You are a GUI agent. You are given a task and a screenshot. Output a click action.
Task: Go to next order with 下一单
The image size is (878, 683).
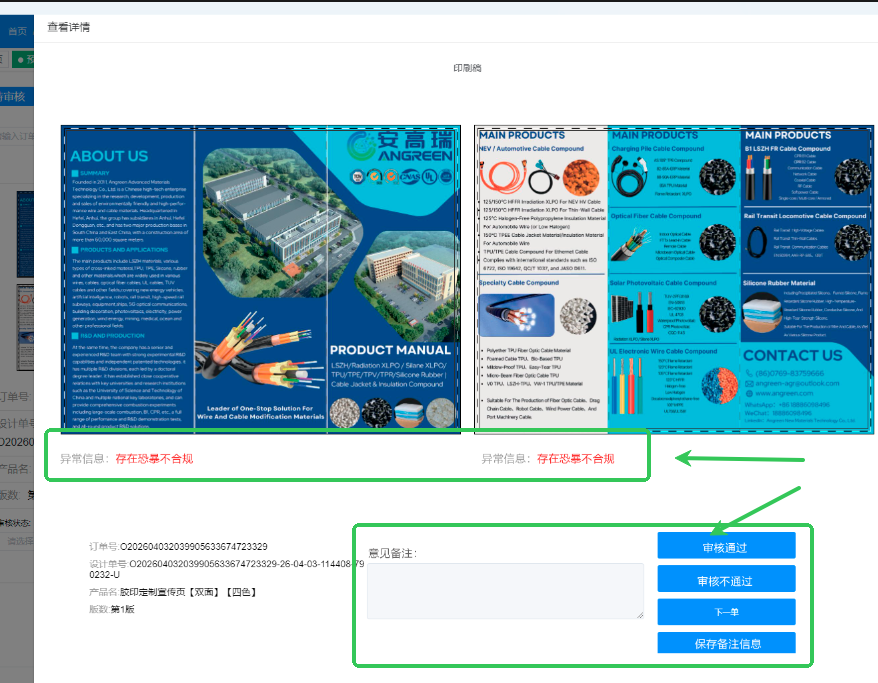(726, 612)
